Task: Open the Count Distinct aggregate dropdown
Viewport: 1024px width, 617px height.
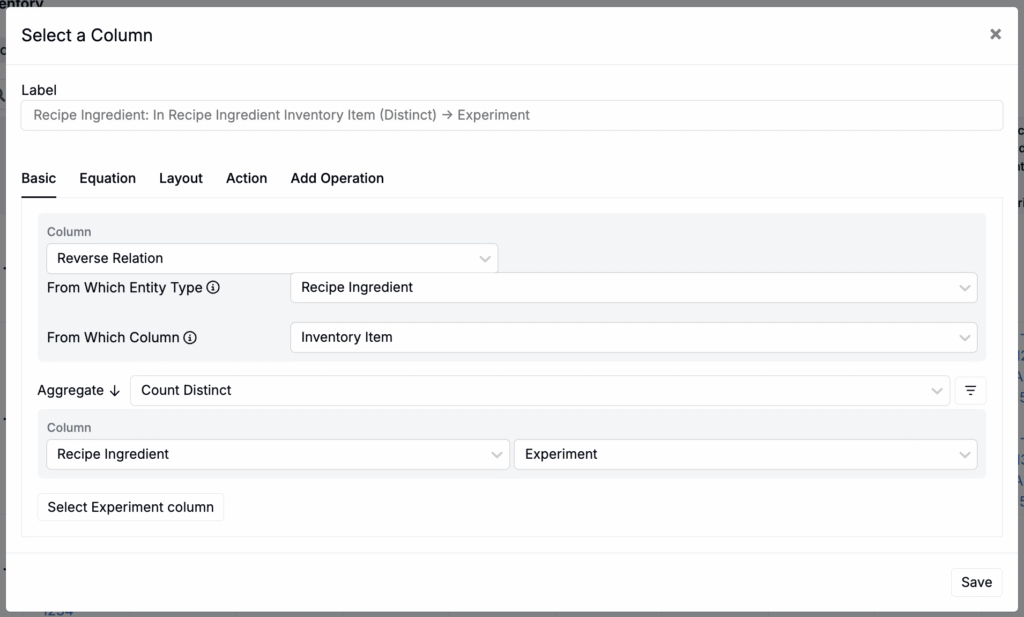Action: [x=539, y=390]
